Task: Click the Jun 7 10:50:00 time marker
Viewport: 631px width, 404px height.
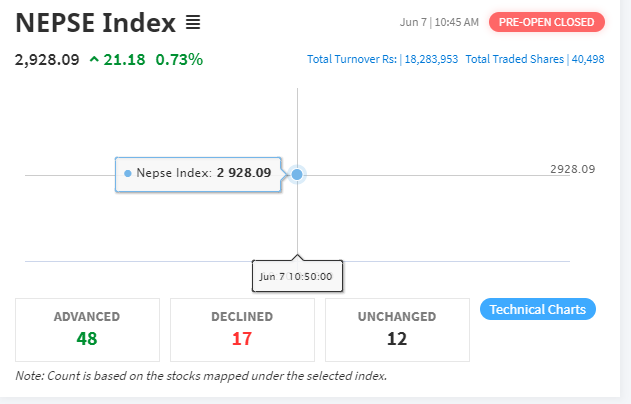Action: 297,276
